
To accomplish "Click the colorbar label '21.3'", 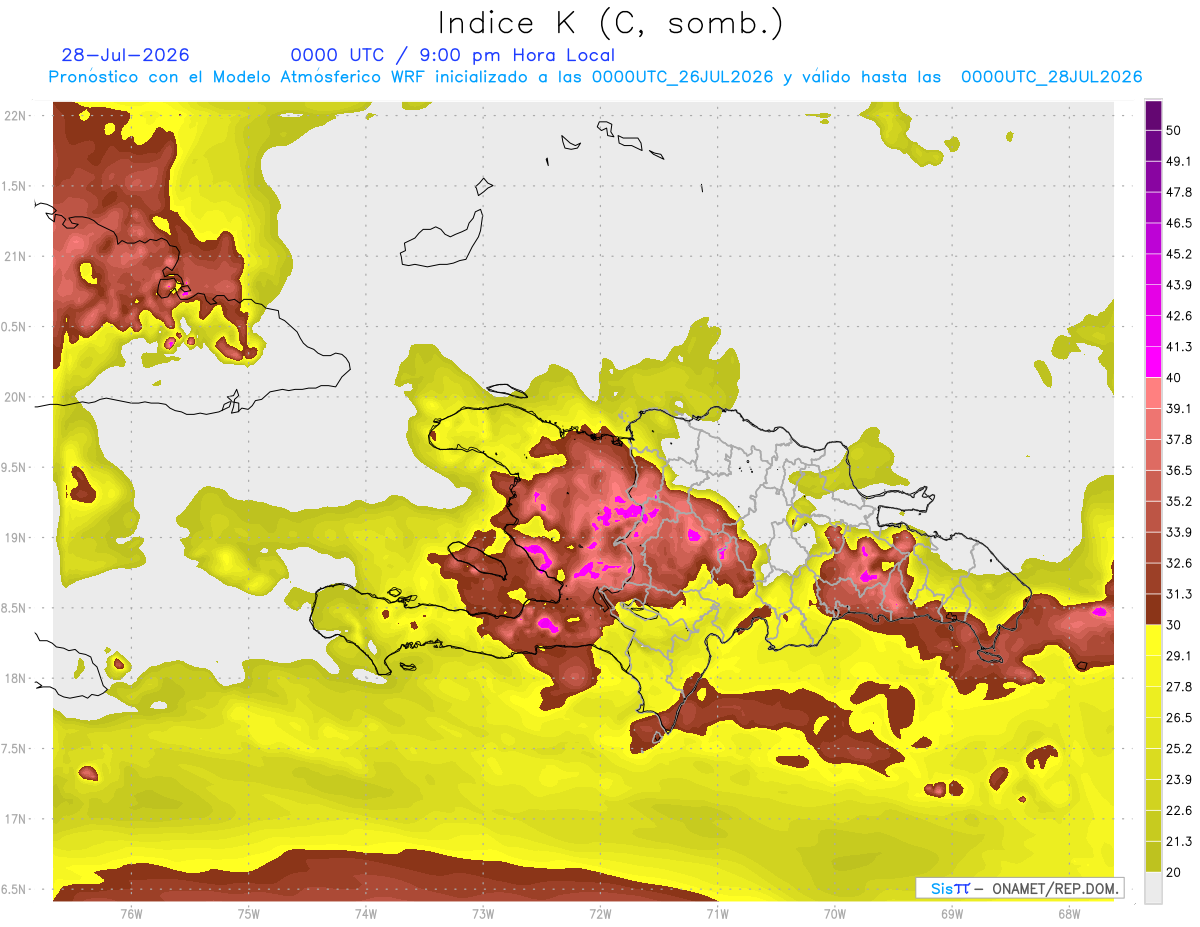I will (x=1179, y=841).
